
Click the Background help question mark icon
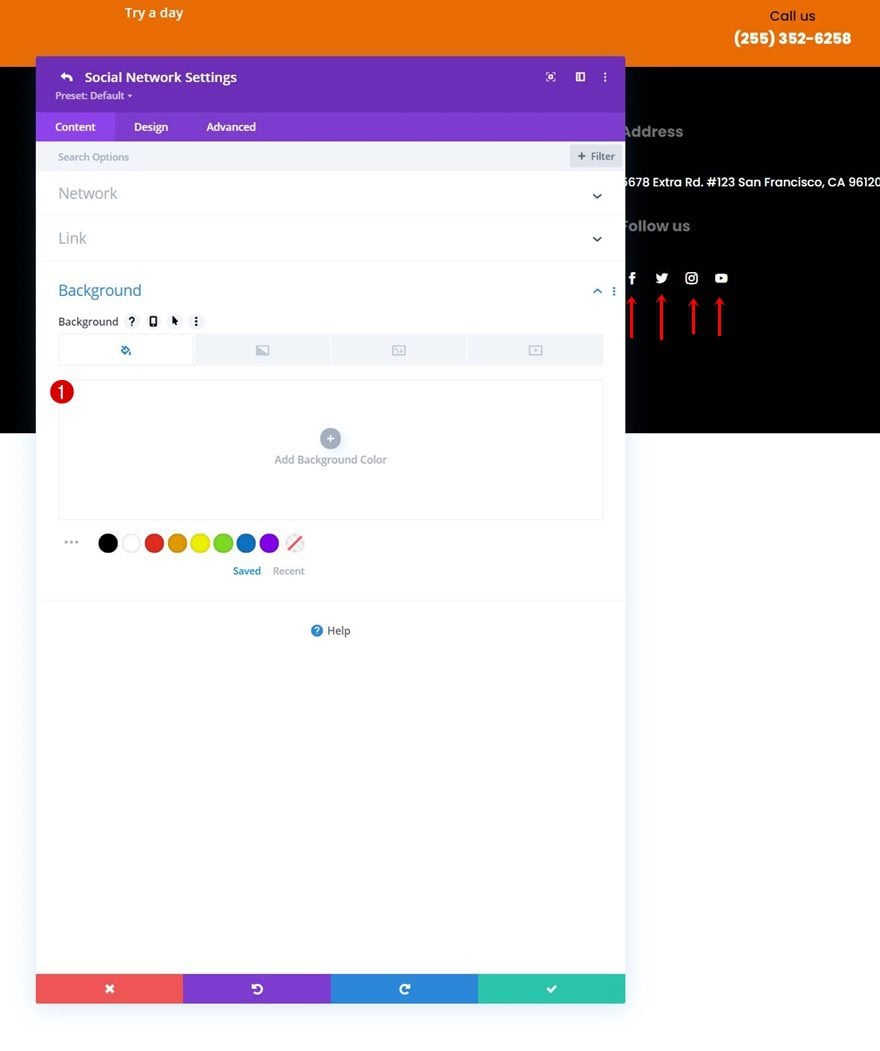click(132, 322)
